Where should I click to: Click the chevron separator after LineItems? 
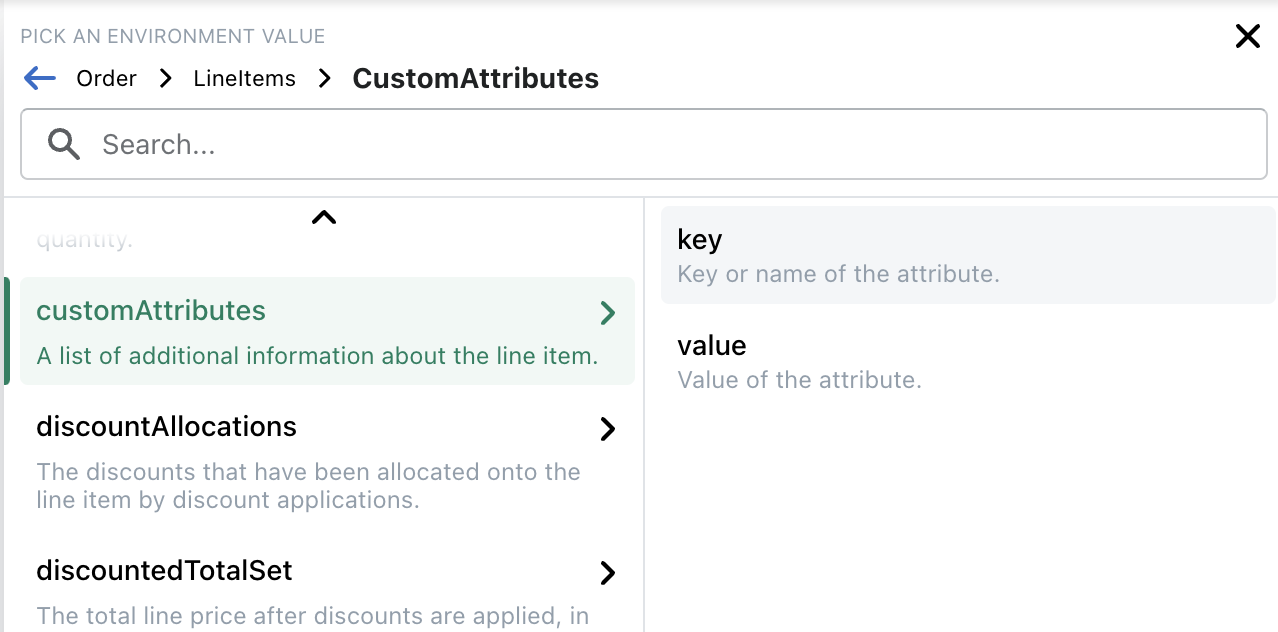coord(324,79)
